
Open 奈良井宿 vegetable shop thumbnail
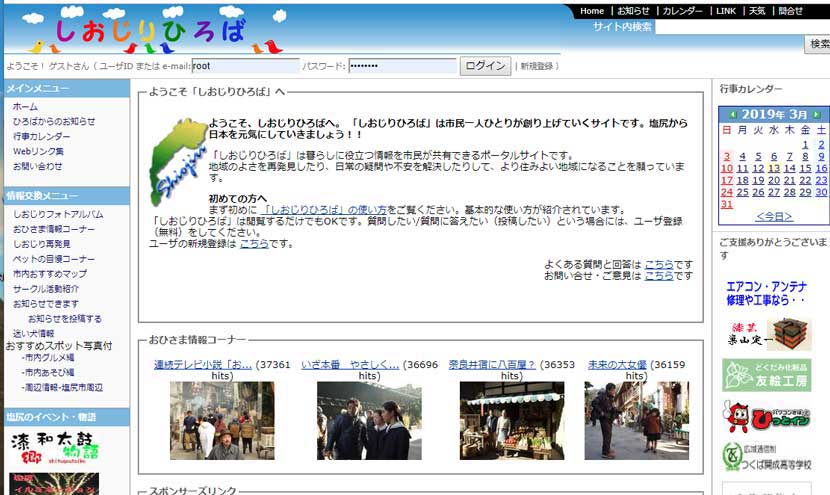click(512, 421)
